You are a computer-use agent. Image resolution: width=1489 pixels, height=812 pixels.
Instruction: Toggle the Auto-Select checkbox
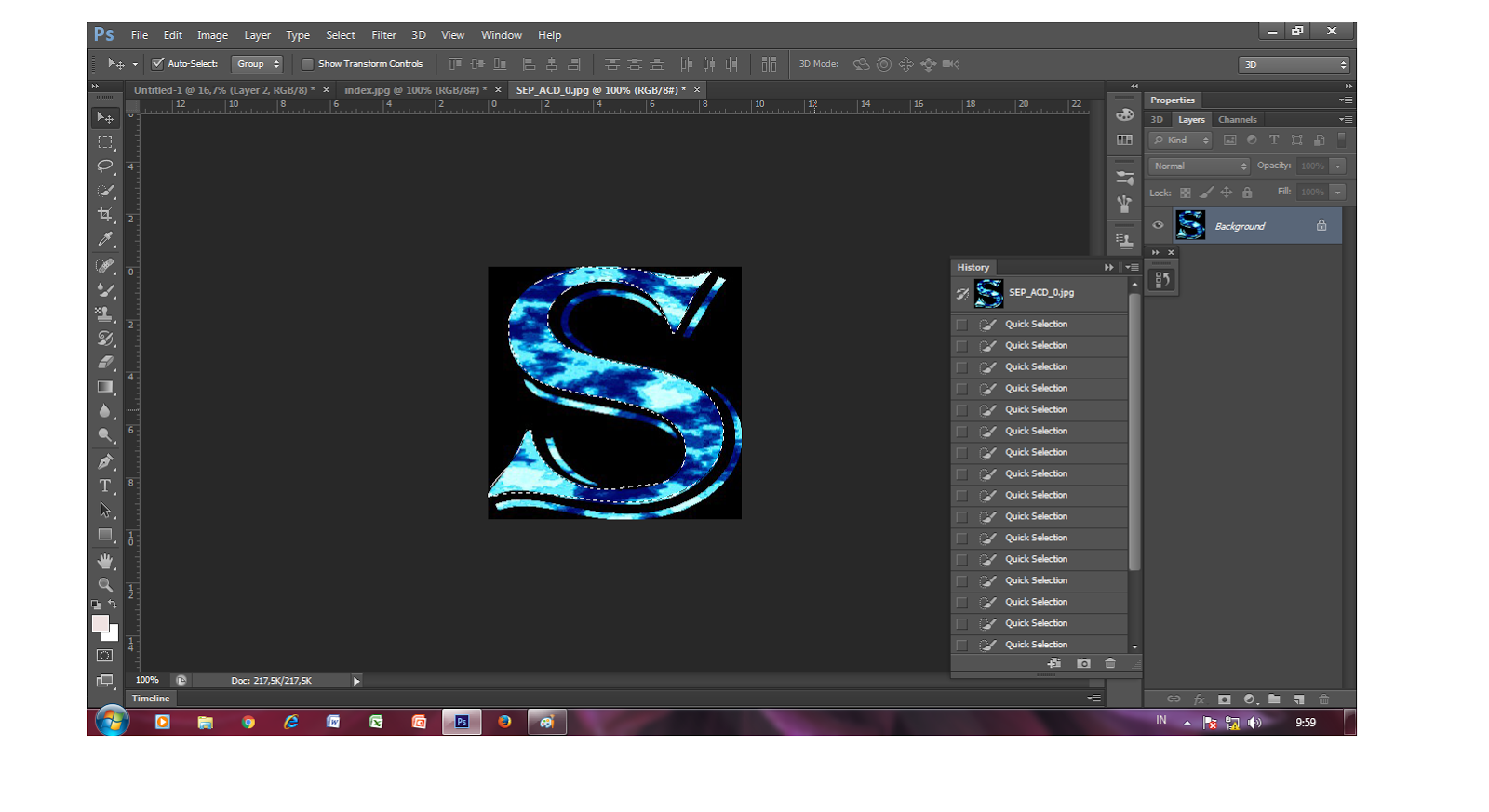158,64
